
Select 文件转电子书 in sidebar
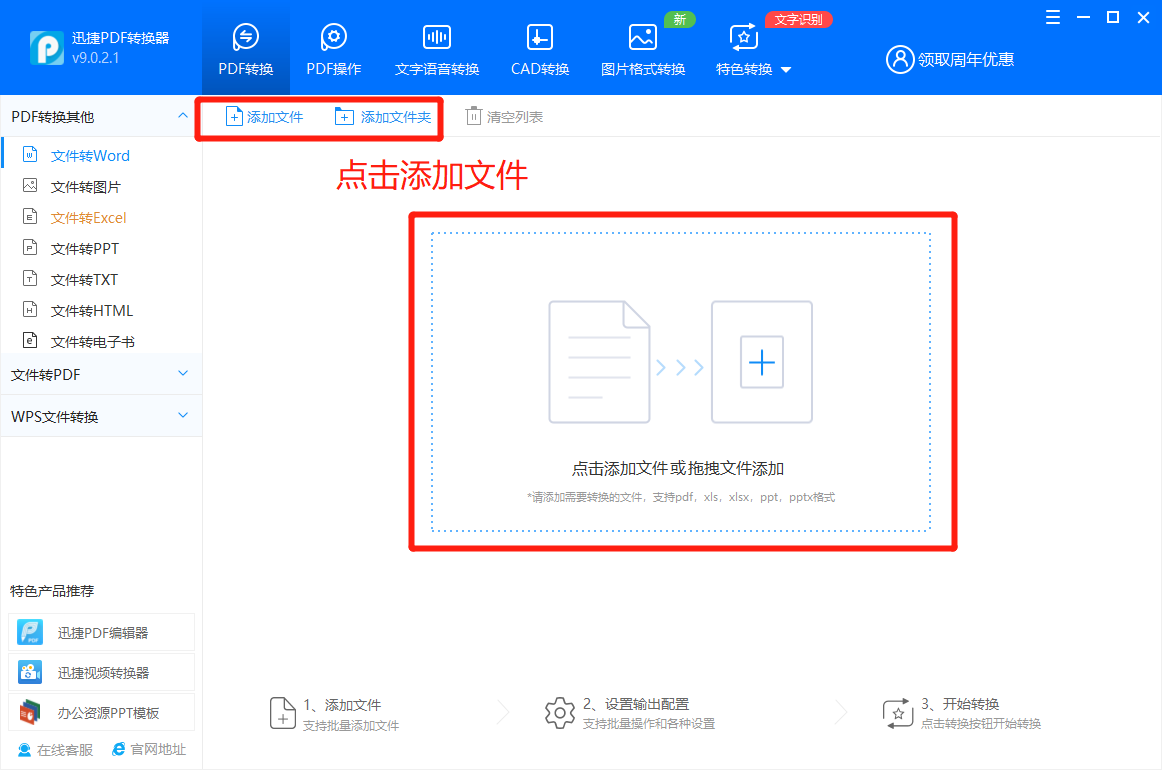[92, 342]
